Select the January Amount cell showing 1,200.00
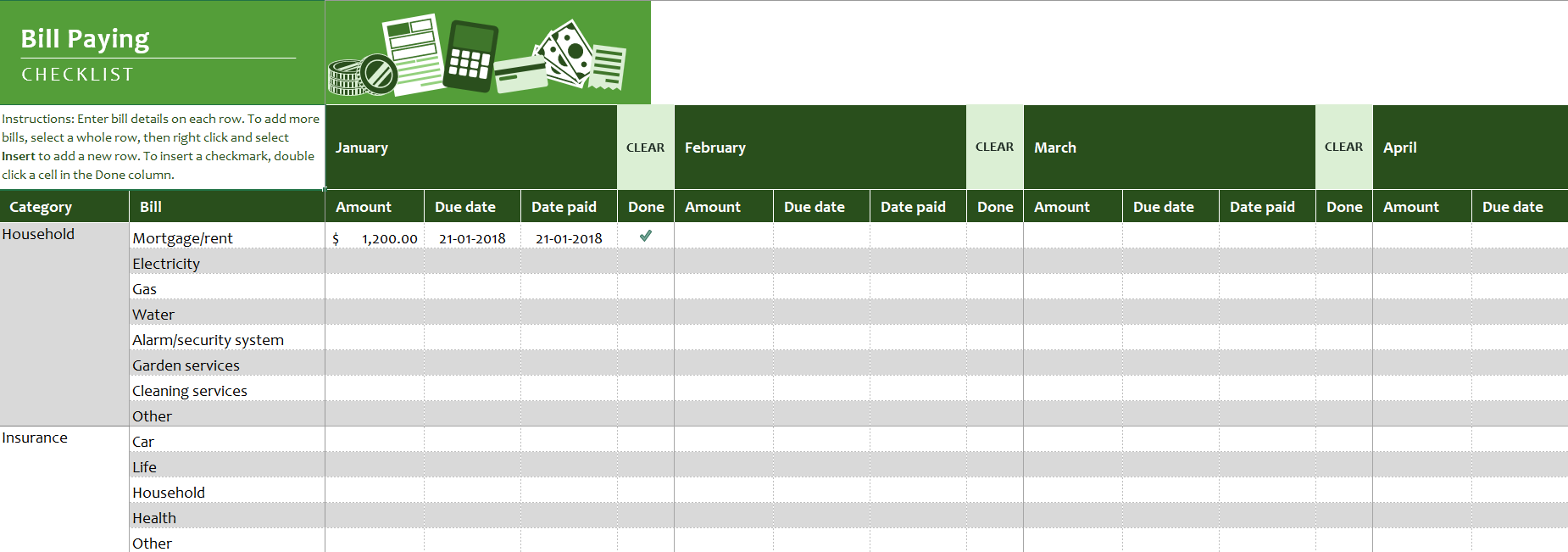Viewport: 1568px width, 552px height. click(x=375, y=237)
